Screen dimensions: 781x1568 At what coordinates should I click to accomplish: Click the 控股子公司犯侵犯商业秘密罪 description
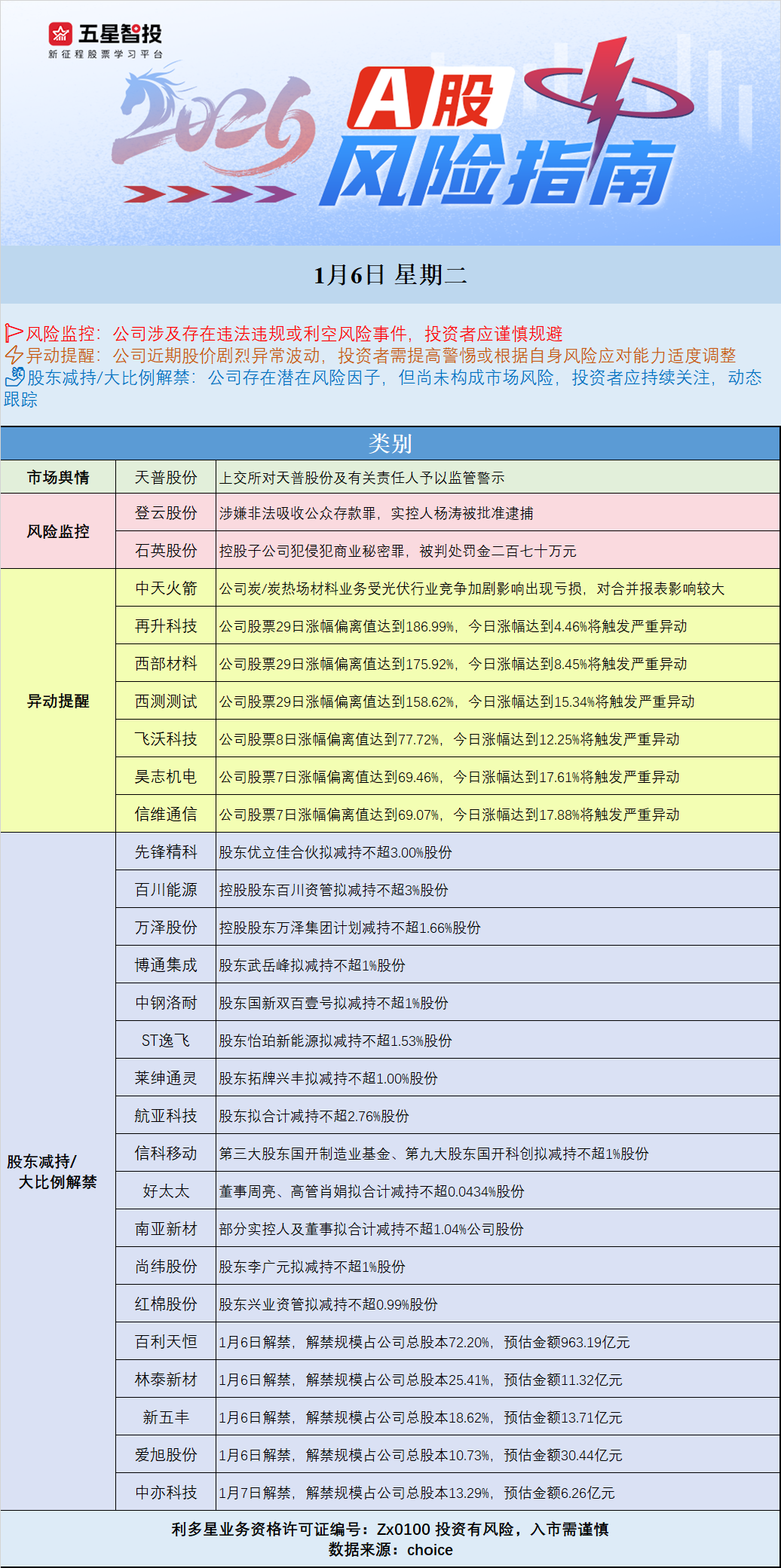click(x=397, y=551)
